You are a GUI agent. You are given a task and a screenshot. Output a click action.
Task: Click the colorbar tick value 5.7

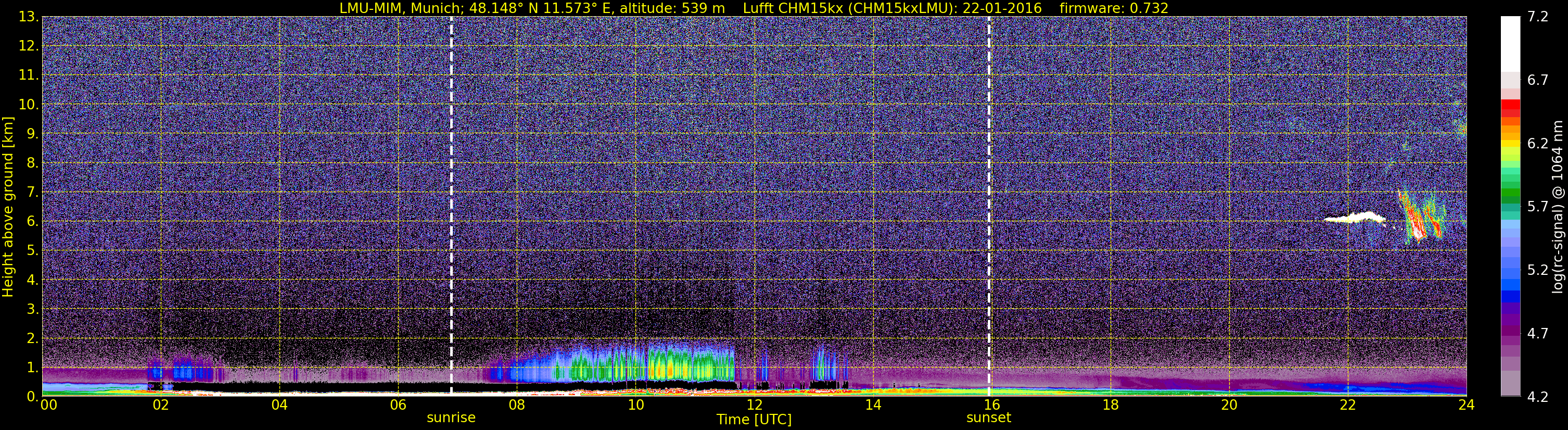click(x=1538, y=207)
